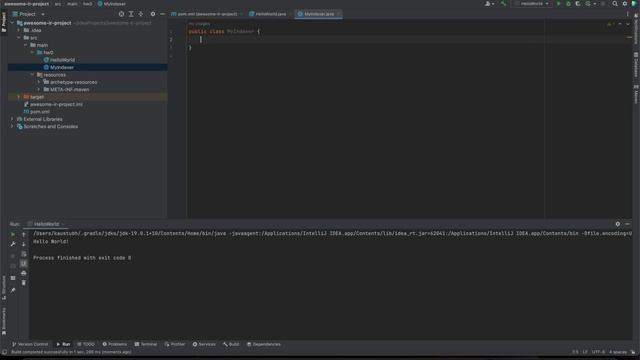640x360 pixels.
Task: Clear Run console with trash icon
Action: tap(24, 282)
